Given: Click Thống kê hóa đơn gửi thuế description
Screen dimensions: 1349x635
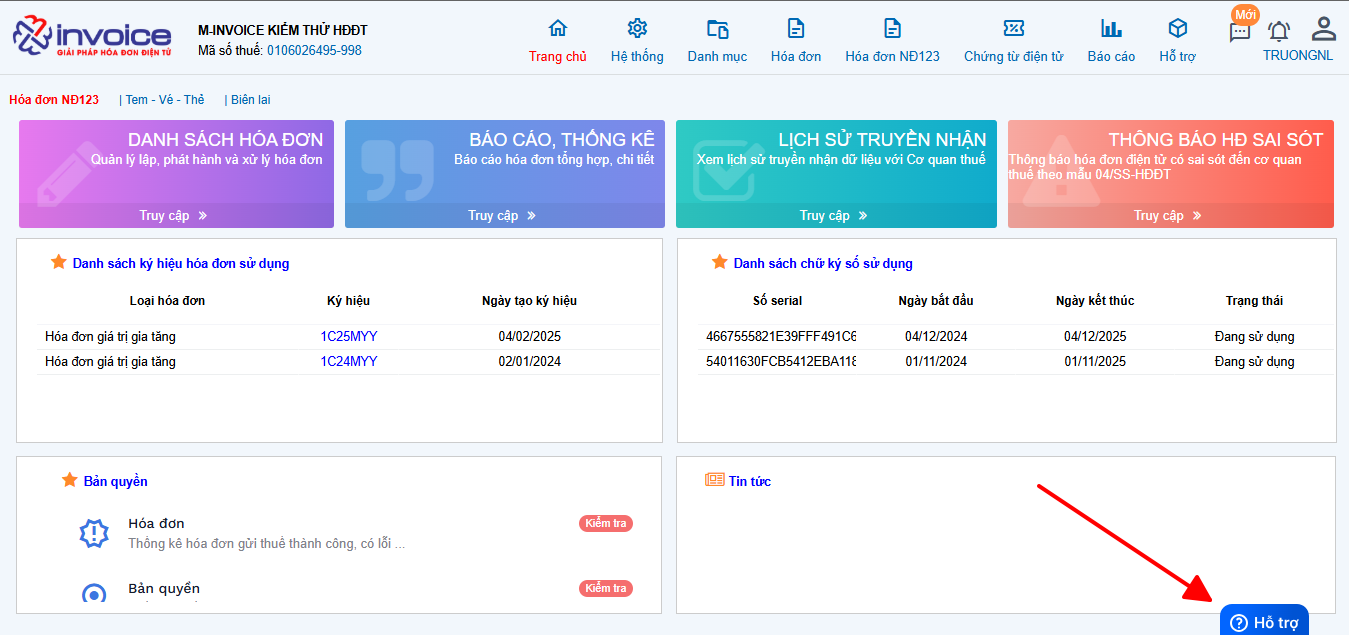Looking at the screenshot, I should (267, 544).
